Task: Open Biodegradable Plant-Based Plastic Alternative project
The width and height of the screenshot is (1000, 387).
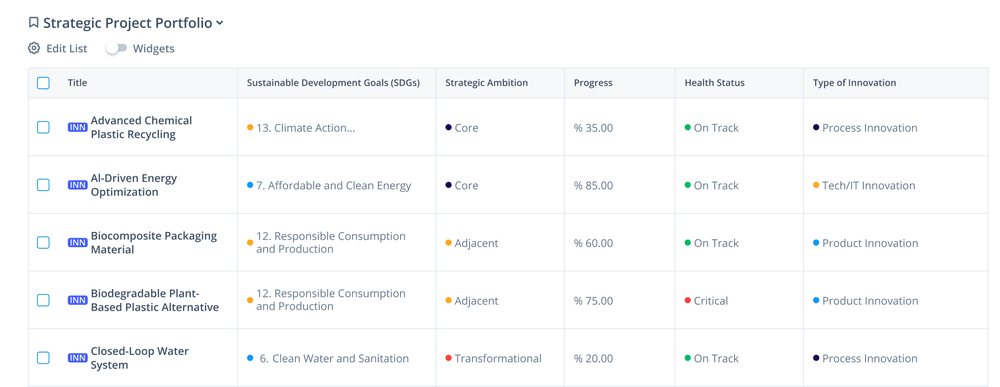Action: pyautogui.click(x=154, y=300)
